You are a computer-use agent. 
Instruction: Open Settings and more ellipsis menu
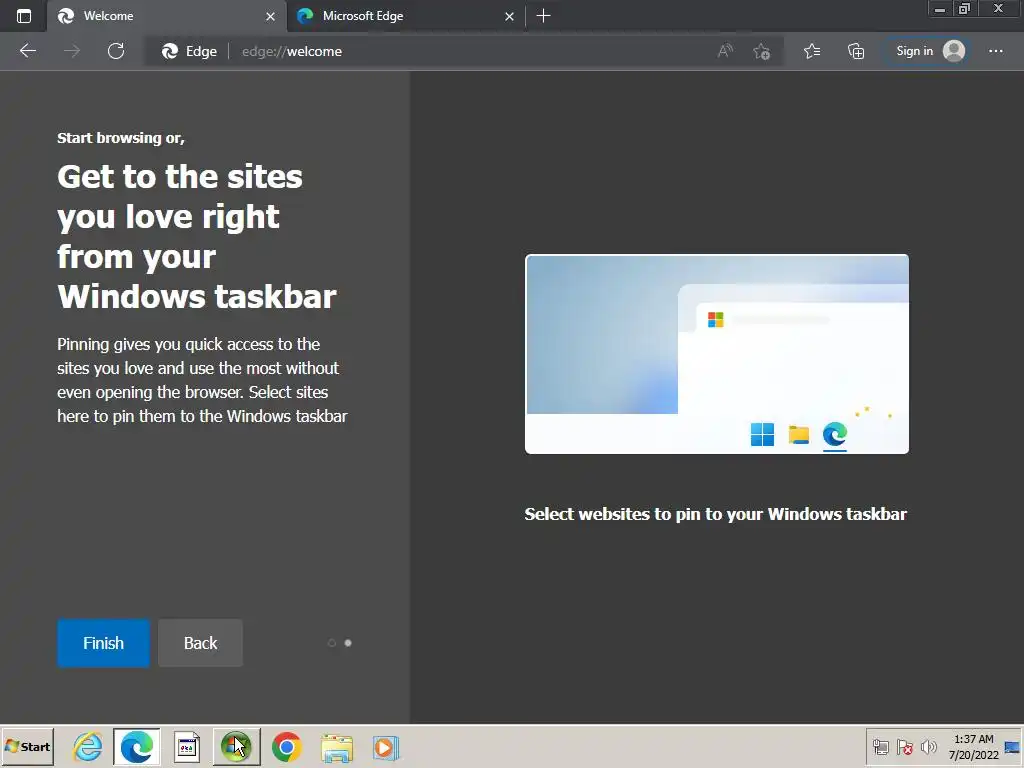[x=996, y=51]
